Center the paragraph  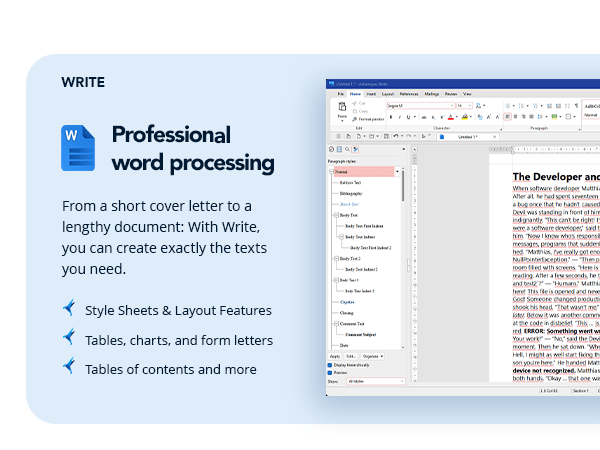pyautogui.click(x=515, y=117)
